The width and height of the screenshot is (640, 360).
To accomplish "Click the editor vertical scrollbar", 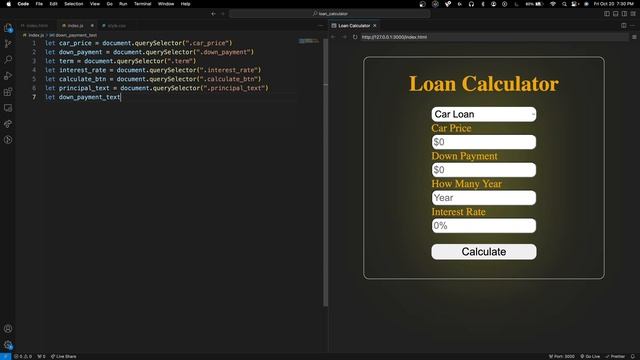I will [325, 172].
